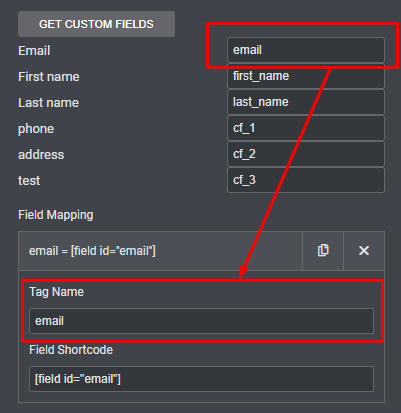The height and width of the screenshot is (413, 401).
Task: Select the last_name value box
Action: pyautogui.click(x=306, y=102)
